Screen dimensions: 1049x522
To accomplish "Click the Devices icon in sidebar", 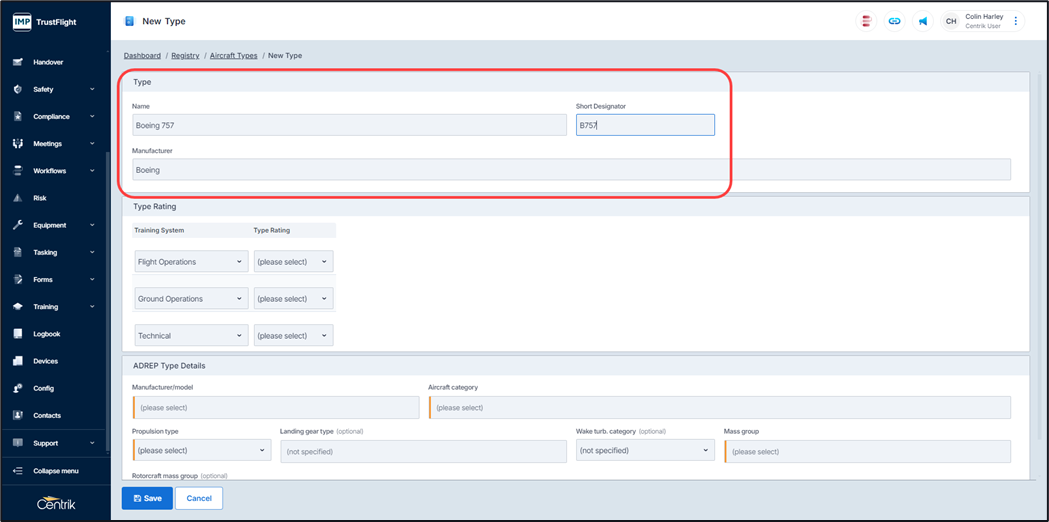I will click(x=18, y=361).
